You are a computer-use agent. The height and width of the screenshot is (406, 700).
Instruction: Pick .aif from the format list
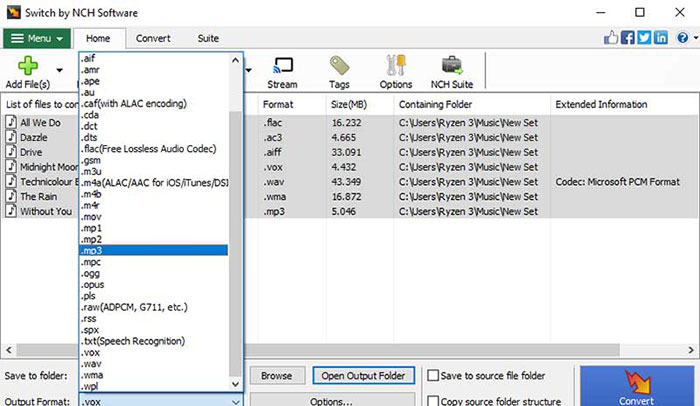point(154,58)
